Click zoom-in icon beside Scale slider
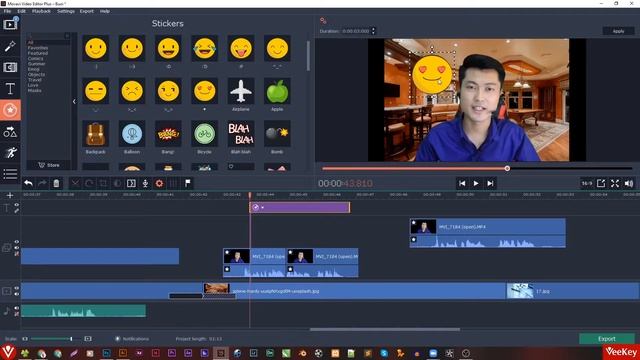This screenshot has width=640, height=360. point(88,339)
